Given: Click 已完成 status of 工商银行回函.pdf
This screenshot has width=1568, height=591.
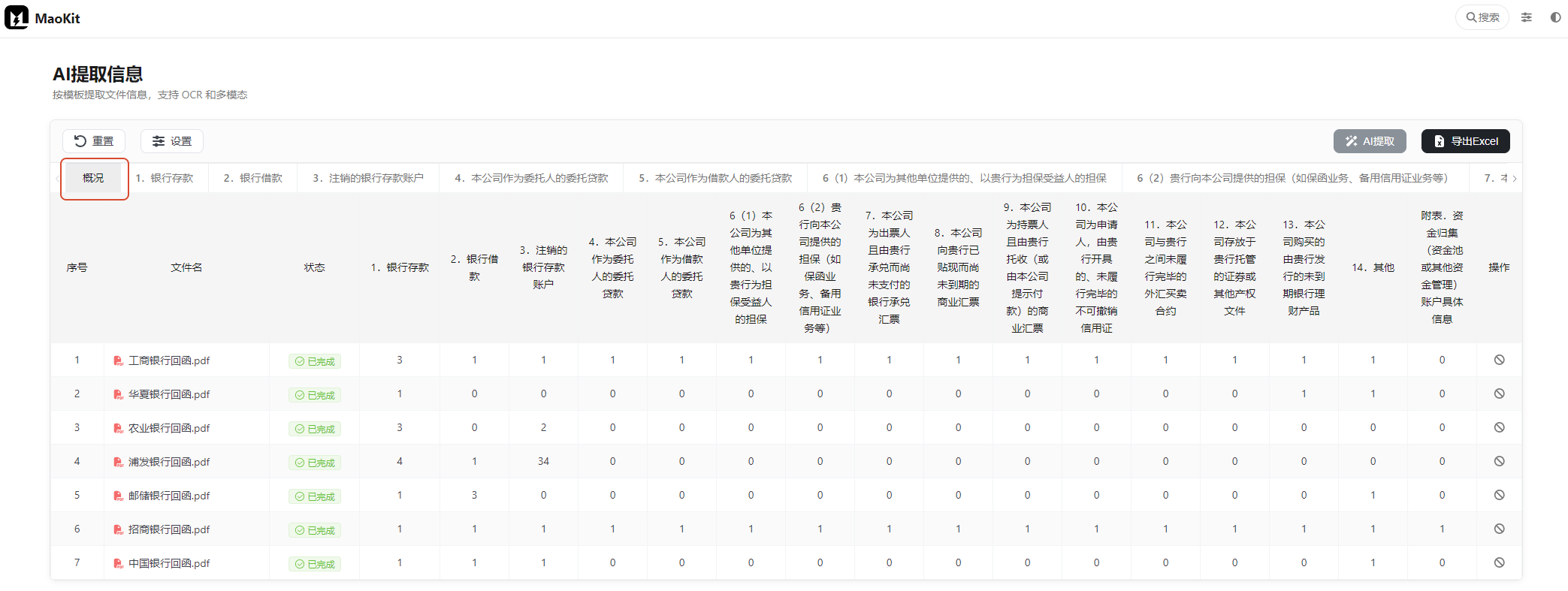Looking at the screenshot, I should (315, 362).
